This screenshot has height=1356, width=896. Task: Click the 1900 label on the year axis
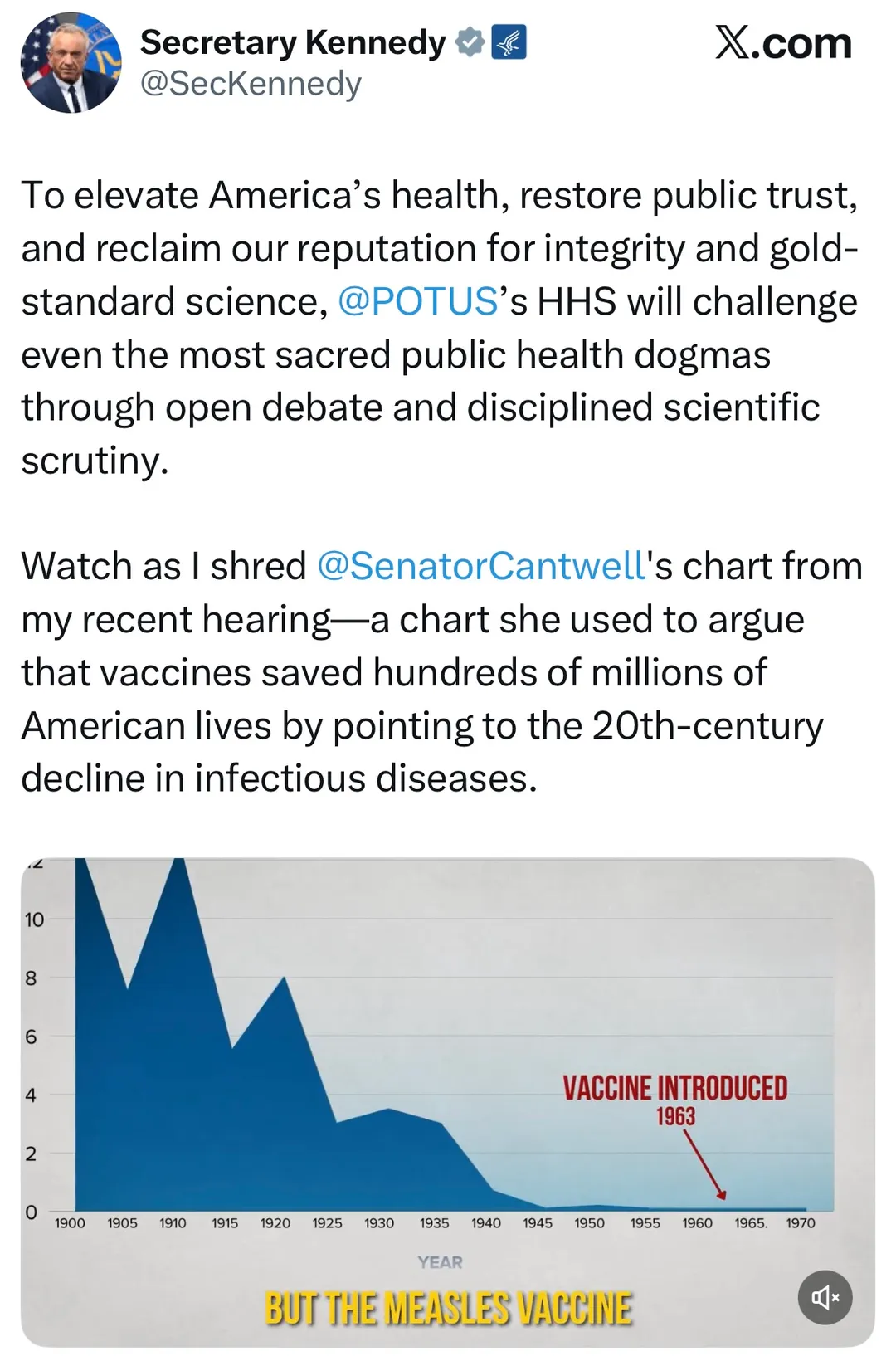[70, 1223]
